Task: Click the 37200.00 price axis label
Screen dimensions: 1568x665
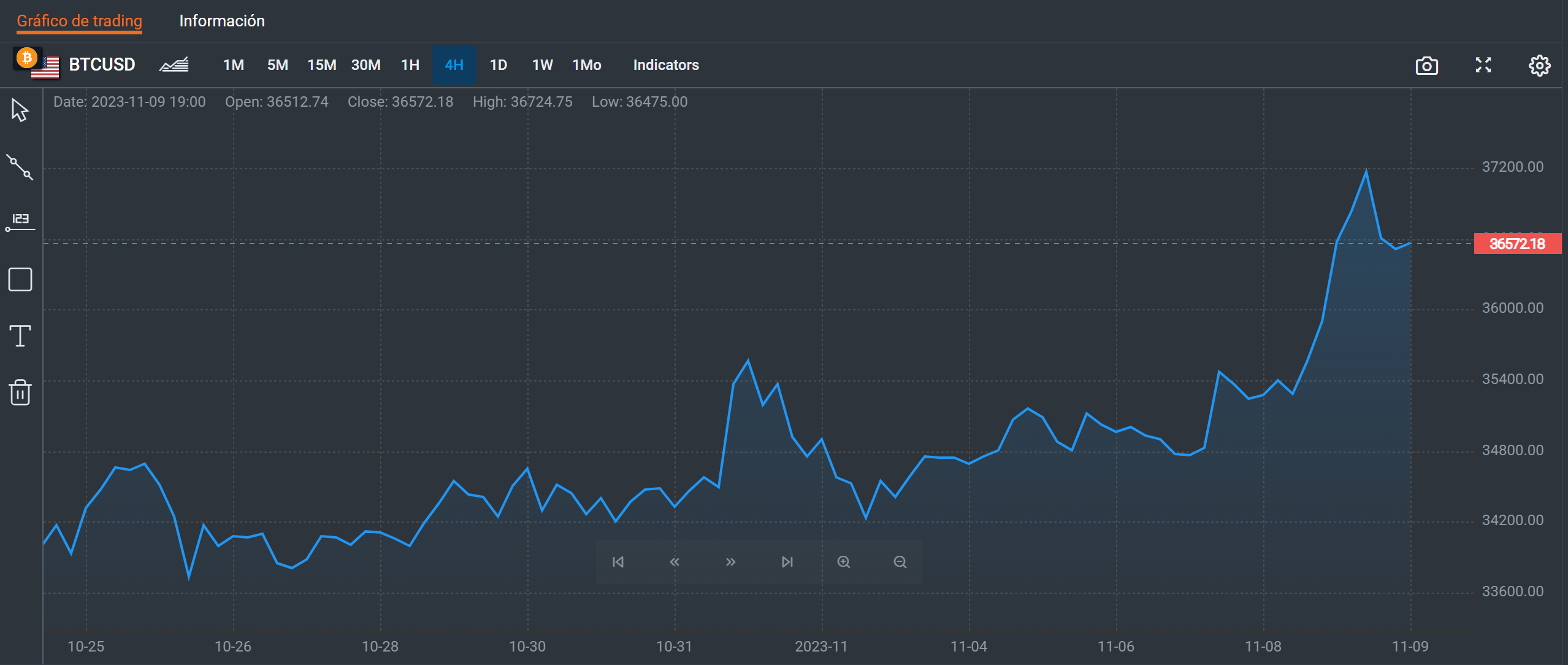Action: coord(1513,167)
